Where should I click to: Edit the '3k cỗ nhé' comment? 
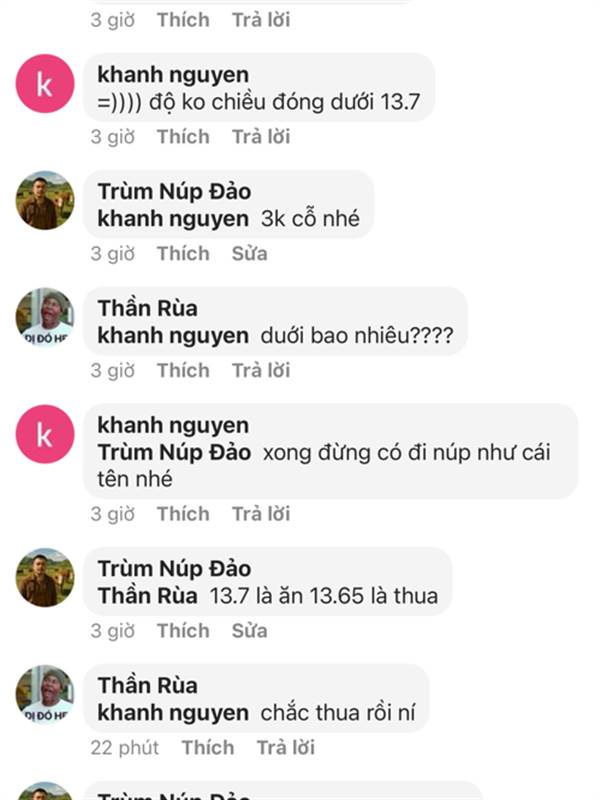click(x=249, y=254)
